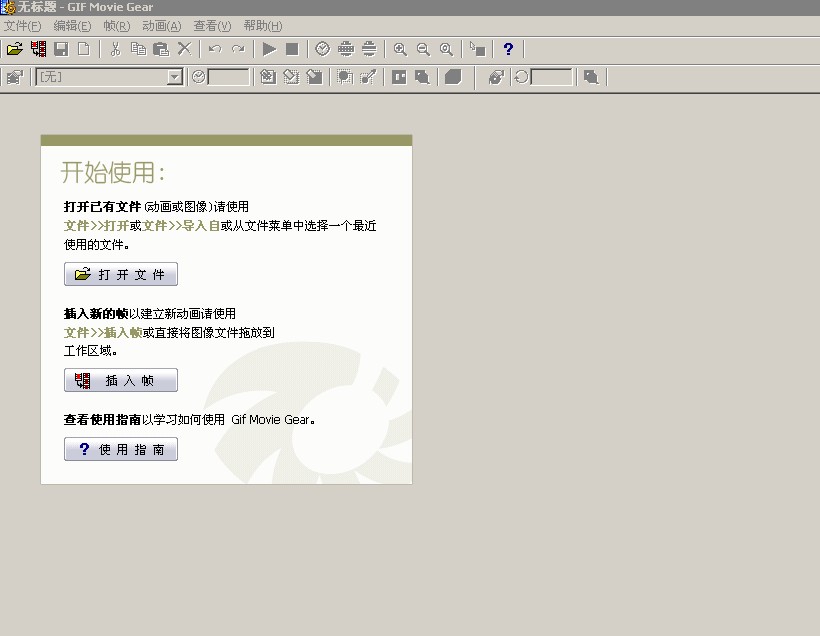Click the undo arrow icon
This screenshot has width=820, height=636.
(215, 49)
